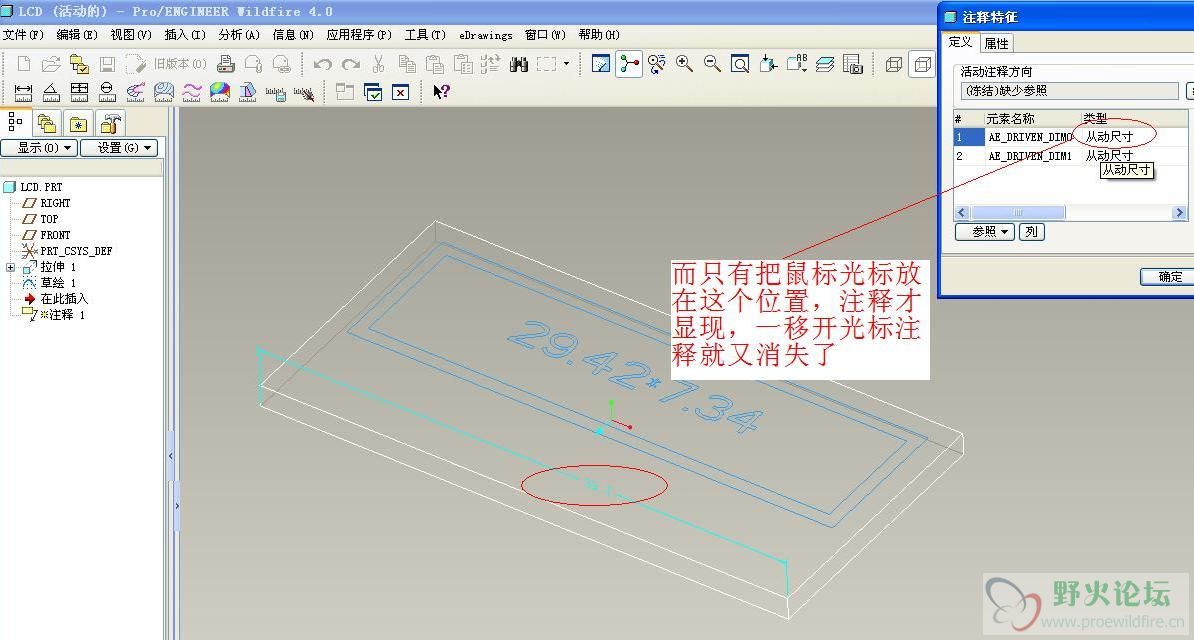Screen dimensions: 1194x640
Task: Expand the 拉伸 1 tree node
Action: click(10, 267)
